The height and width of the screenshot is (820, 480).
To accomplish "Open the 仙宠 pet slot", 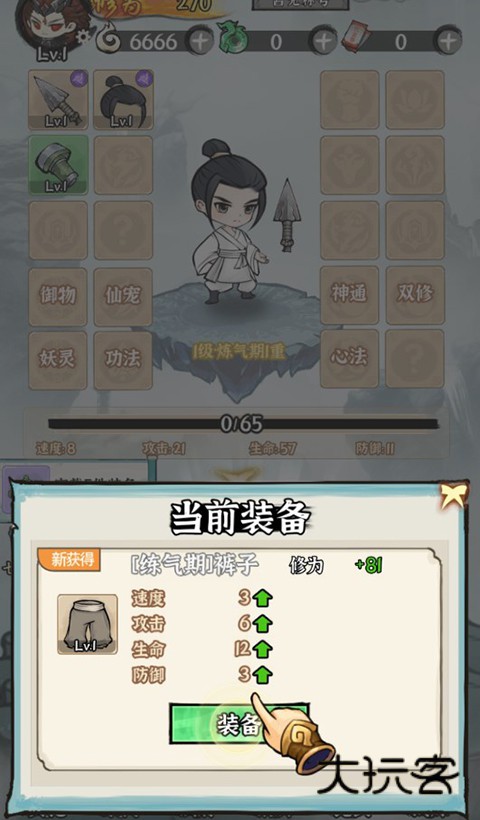I will [123, 296].
